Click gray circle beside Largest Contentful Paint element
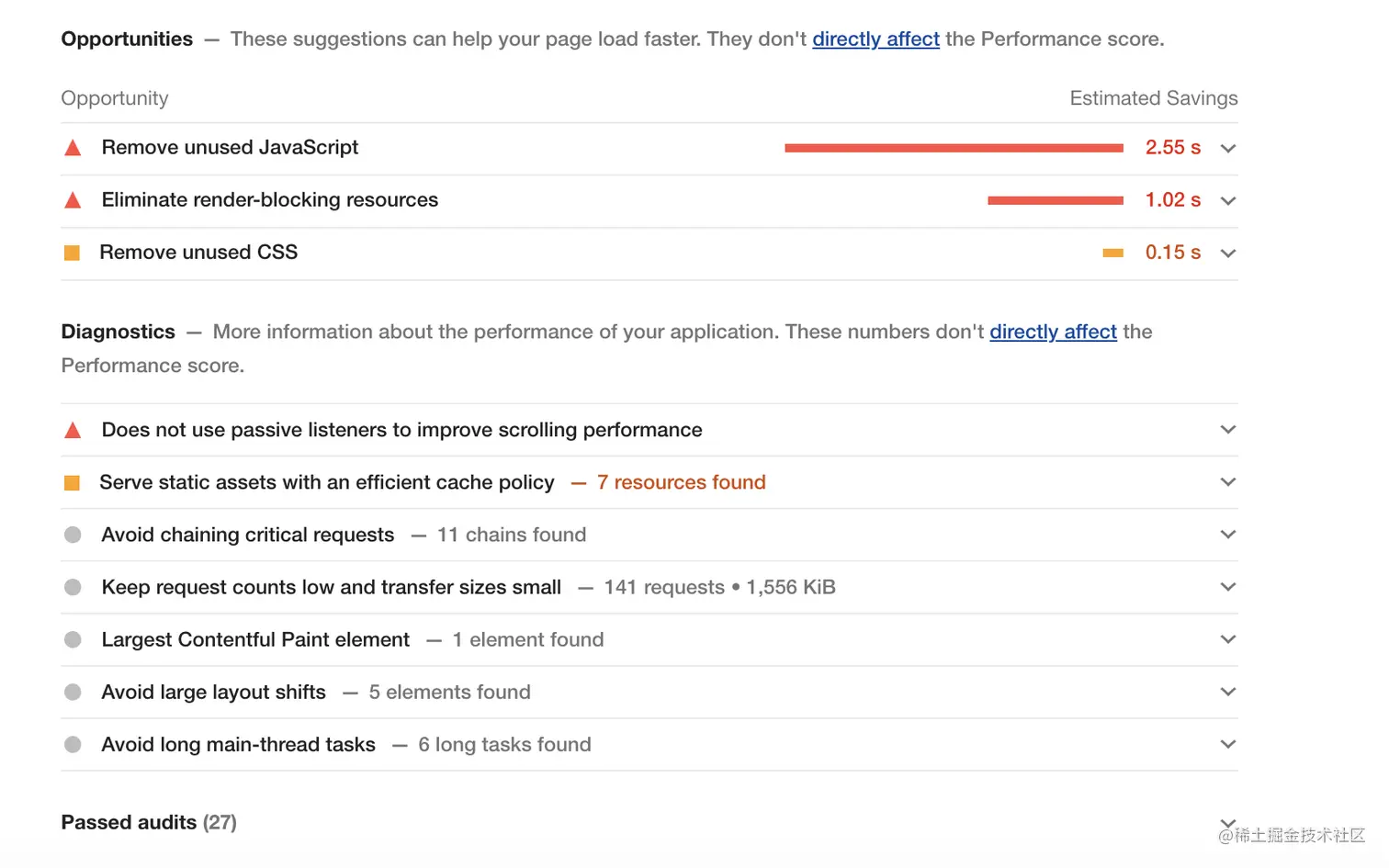The image size is (1389, 868). point(73,639)
